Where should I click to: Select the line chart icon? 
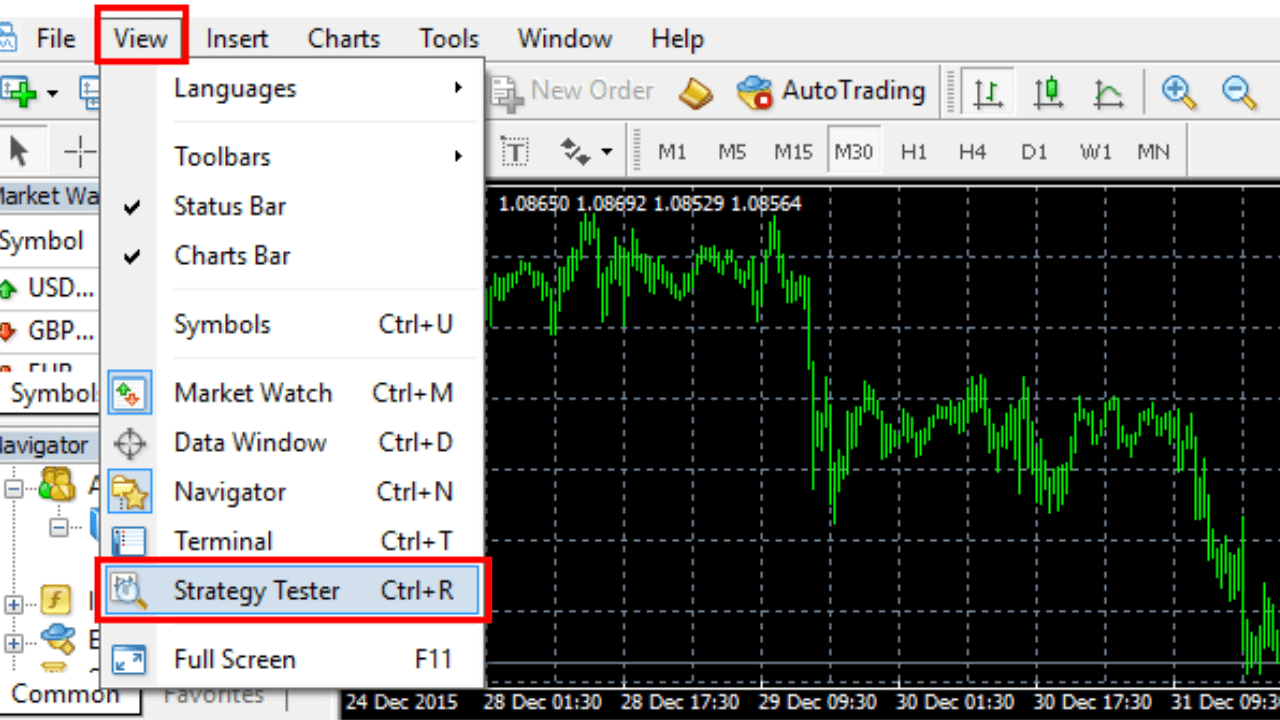pyautogui.click(x=1108, y=92)
